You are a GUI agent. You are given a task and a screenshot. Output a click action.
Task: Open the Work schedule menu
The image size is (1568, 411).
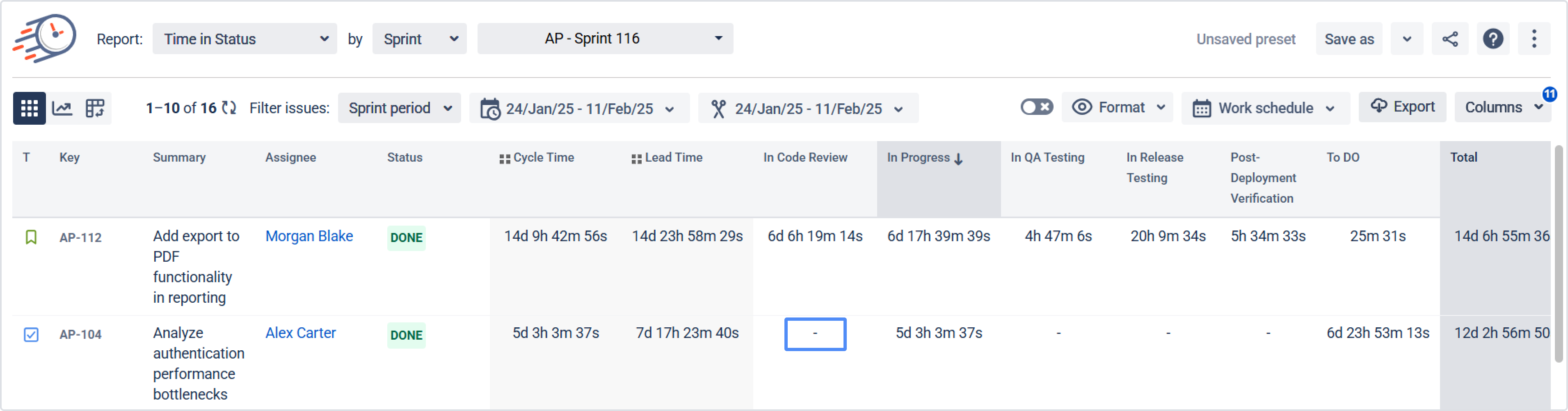(x=1265, y=108)
